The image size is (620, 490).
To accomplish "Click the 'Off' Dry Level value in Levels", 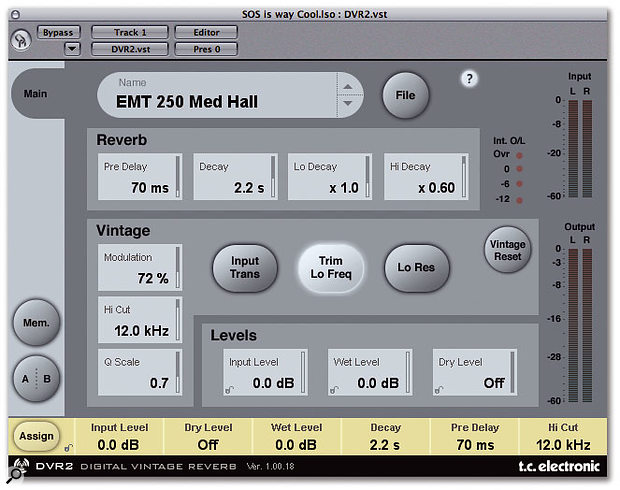I will [494, 383].
